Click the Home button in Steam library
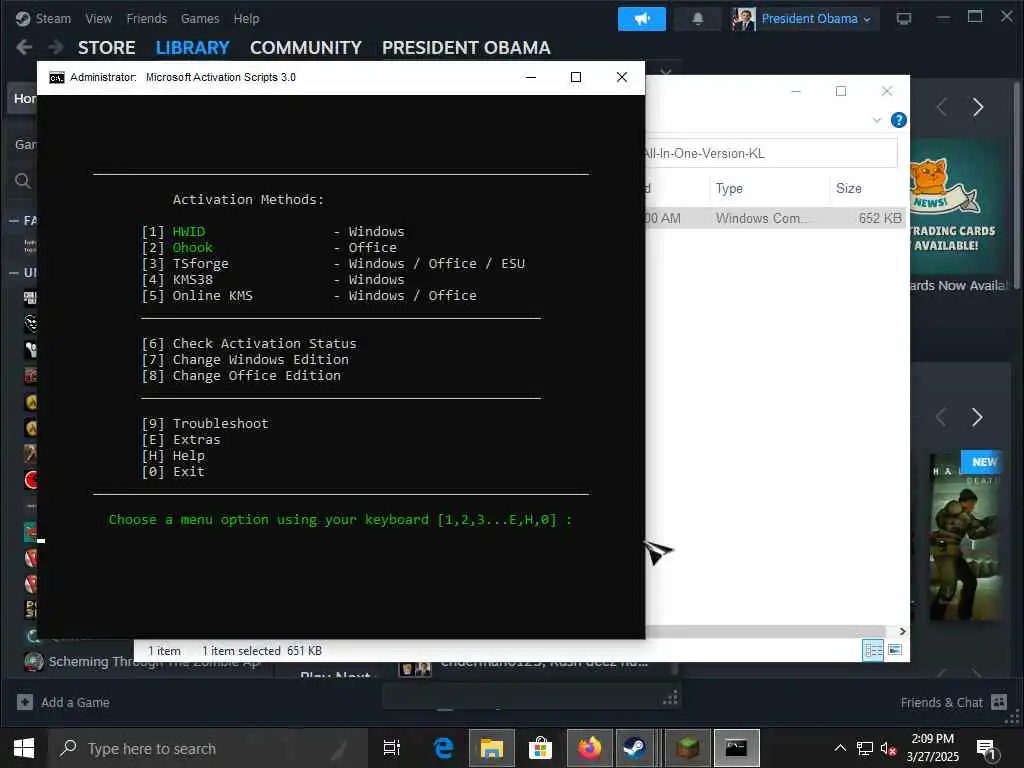The width and height of the screenshot is (1024, 768). pos(22,99)
